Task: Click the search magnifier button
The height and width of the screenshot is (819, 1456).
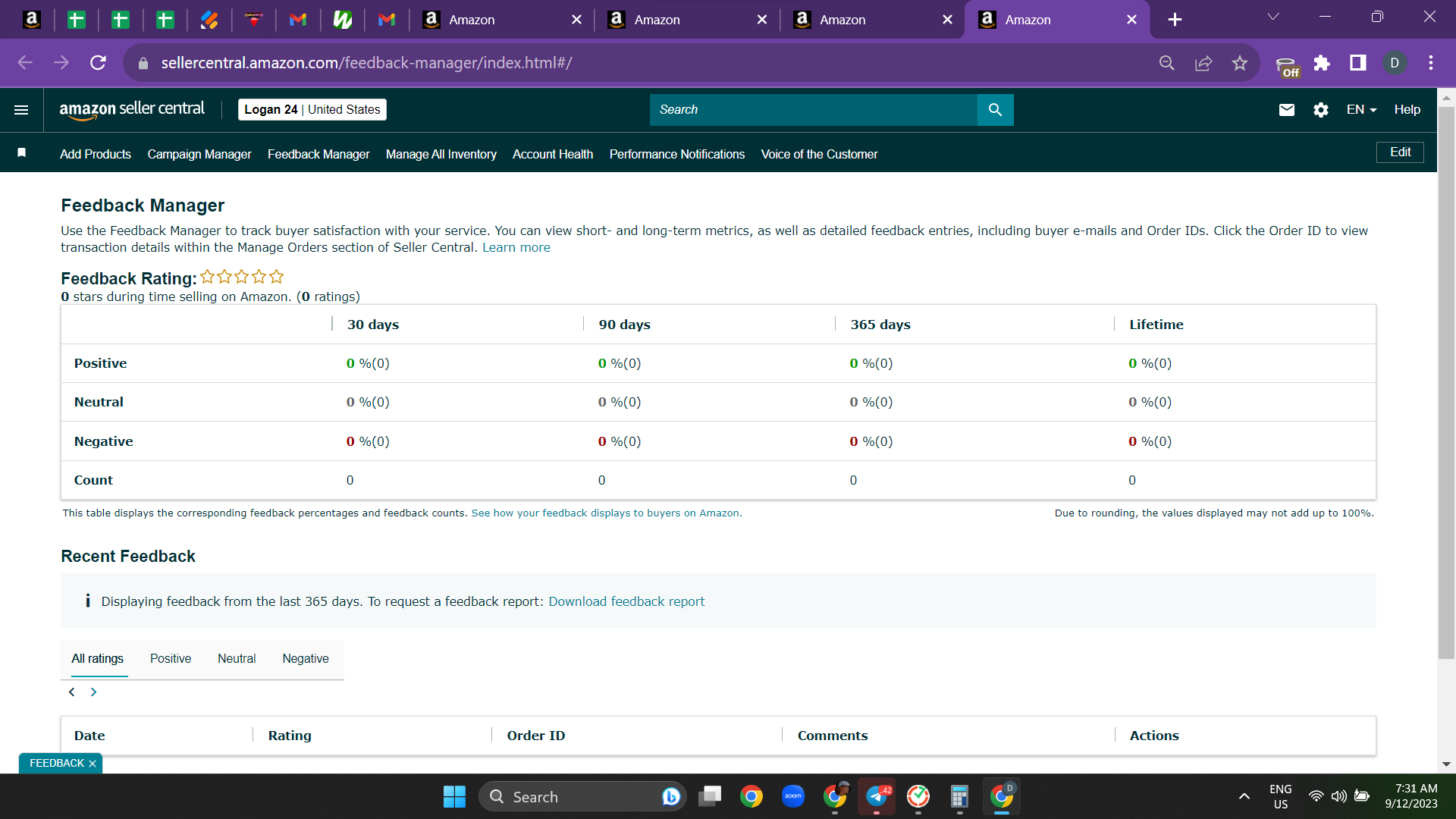Action: coord(995,110)
